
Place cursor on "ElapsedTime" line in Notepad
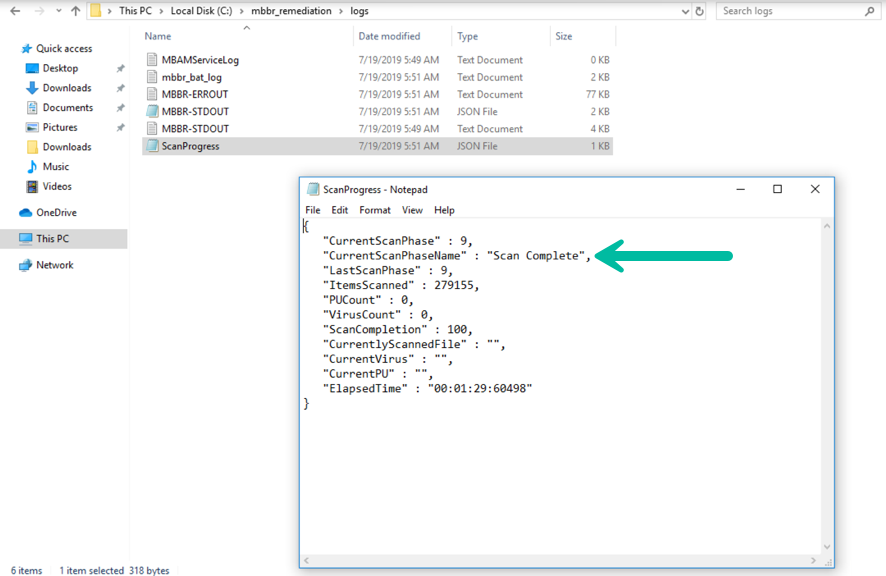427,389
